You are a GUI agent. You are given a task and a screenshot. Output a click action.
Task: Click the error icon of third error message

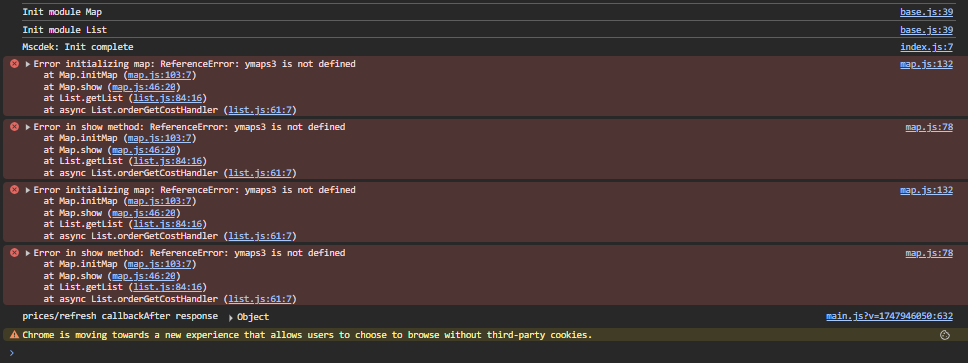[14, 190]
